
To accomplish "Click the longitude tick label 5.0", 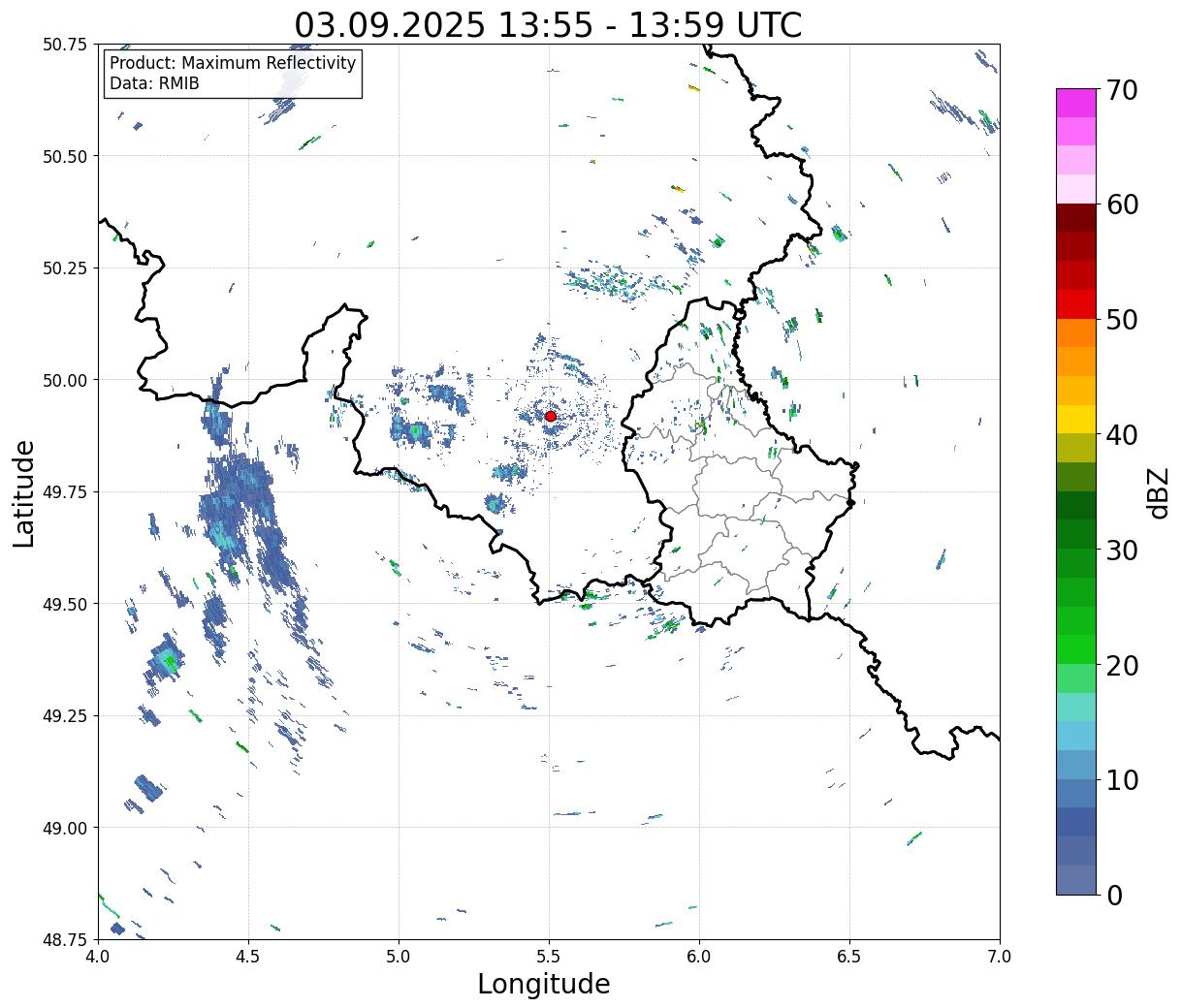I will pyautogui.click(x=399, y=956).
